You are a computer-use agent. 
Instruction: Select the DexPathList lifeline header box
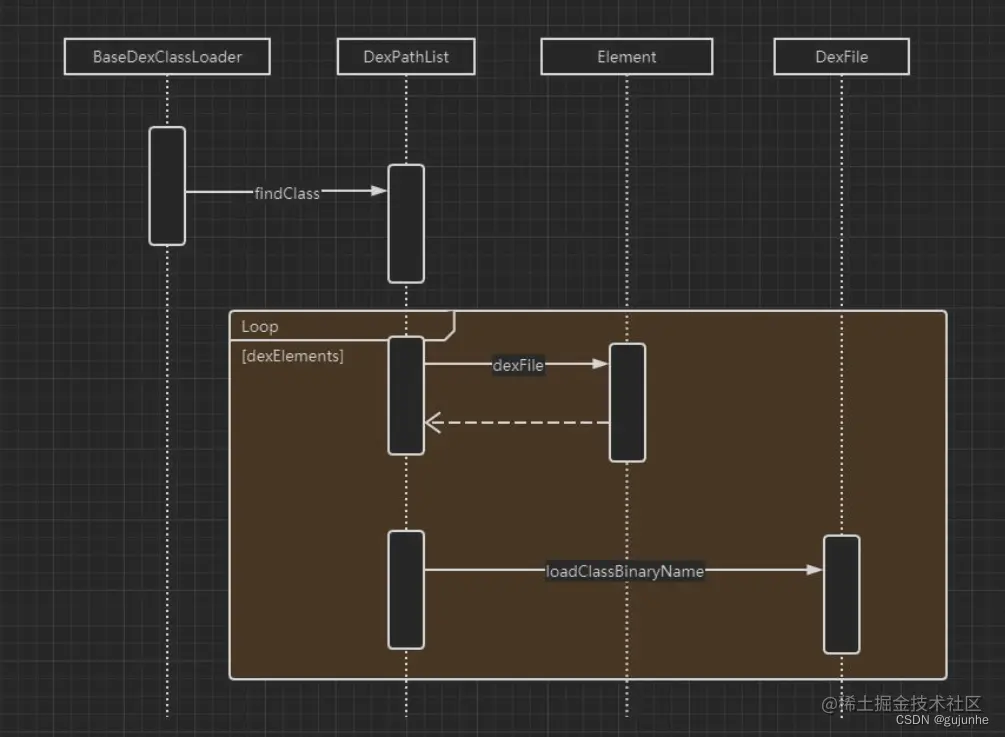coord(406,56)
